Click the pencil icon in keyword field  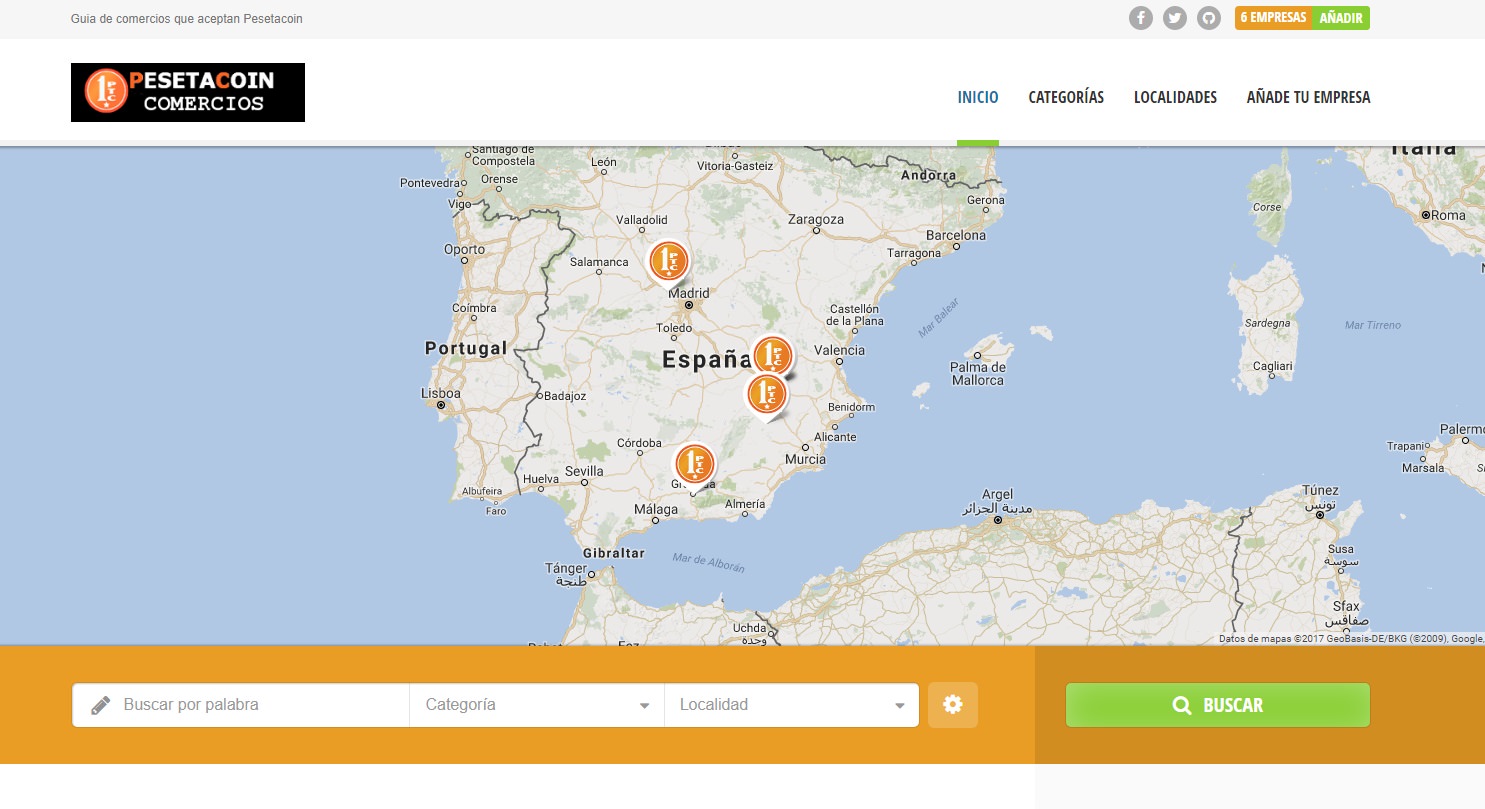coord(100,705)
